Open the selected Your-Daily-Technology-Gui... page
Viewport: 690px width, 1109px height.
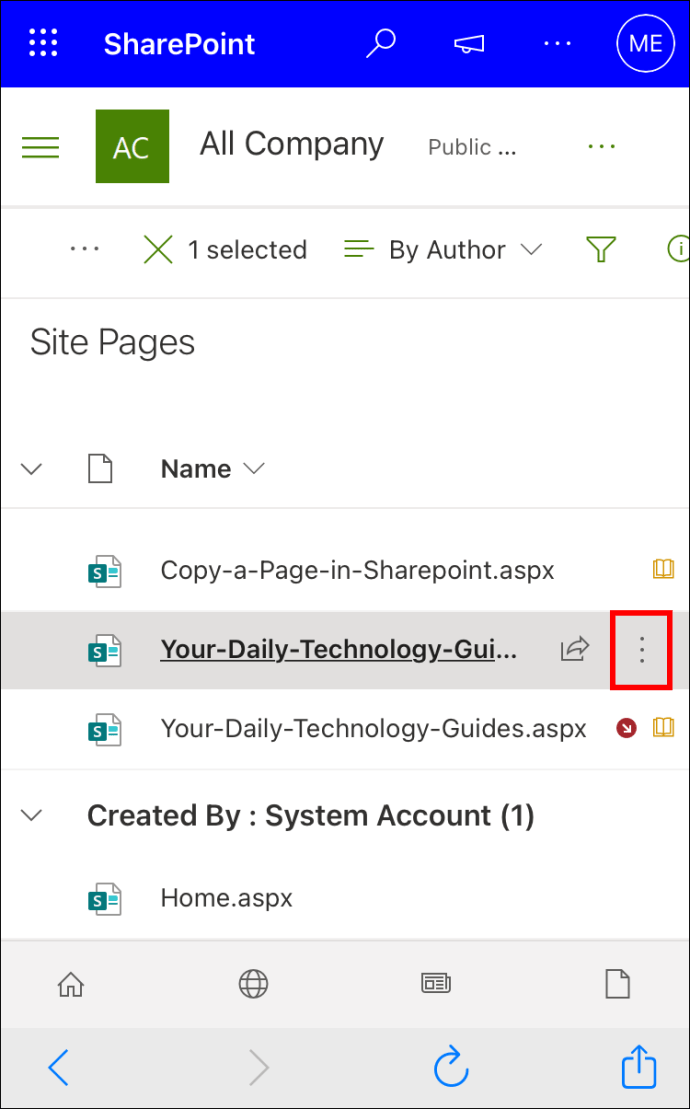coord(339,649)
